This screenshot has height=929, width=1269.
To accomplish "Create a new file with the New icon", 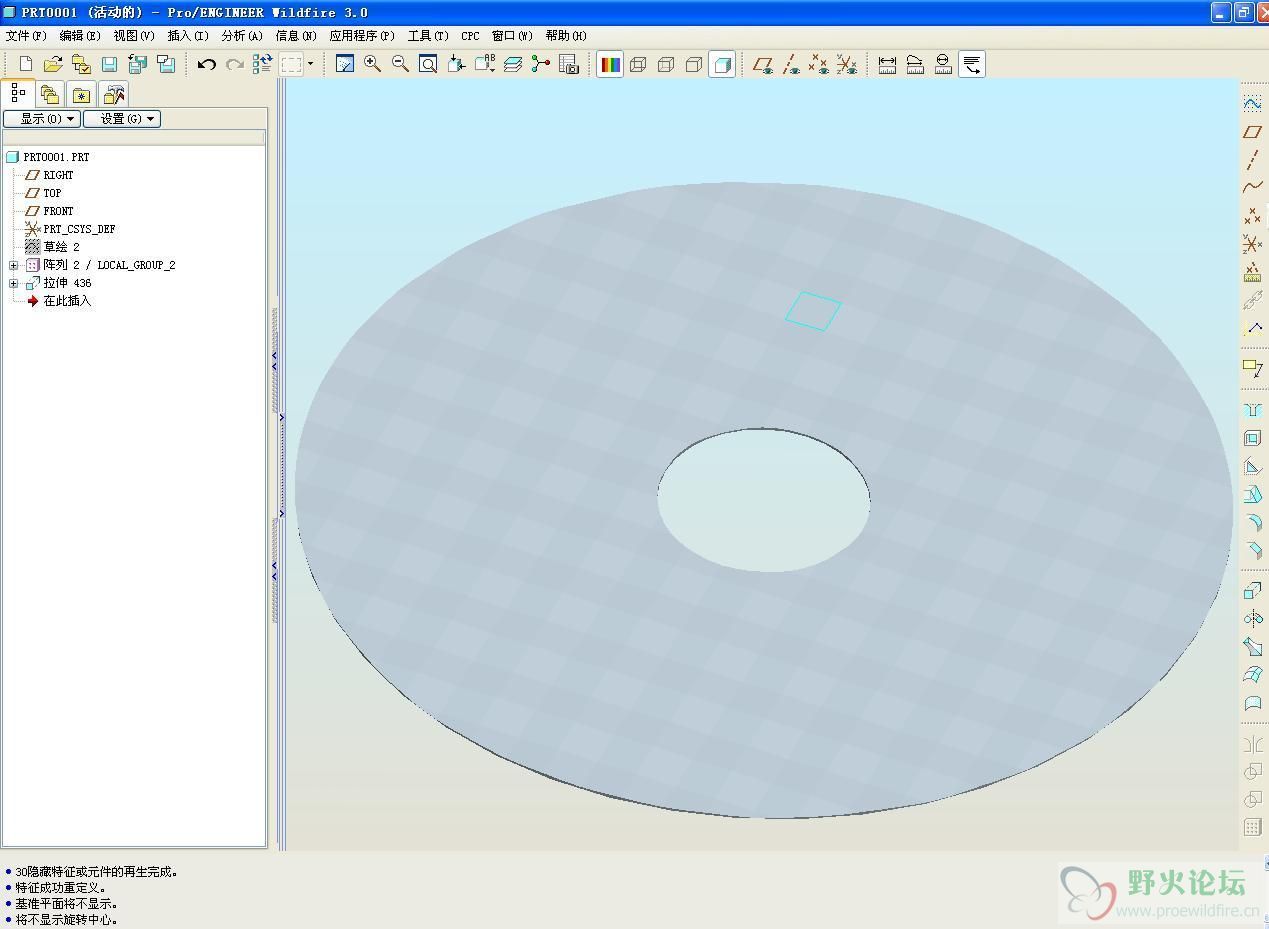I will point(26,64).
